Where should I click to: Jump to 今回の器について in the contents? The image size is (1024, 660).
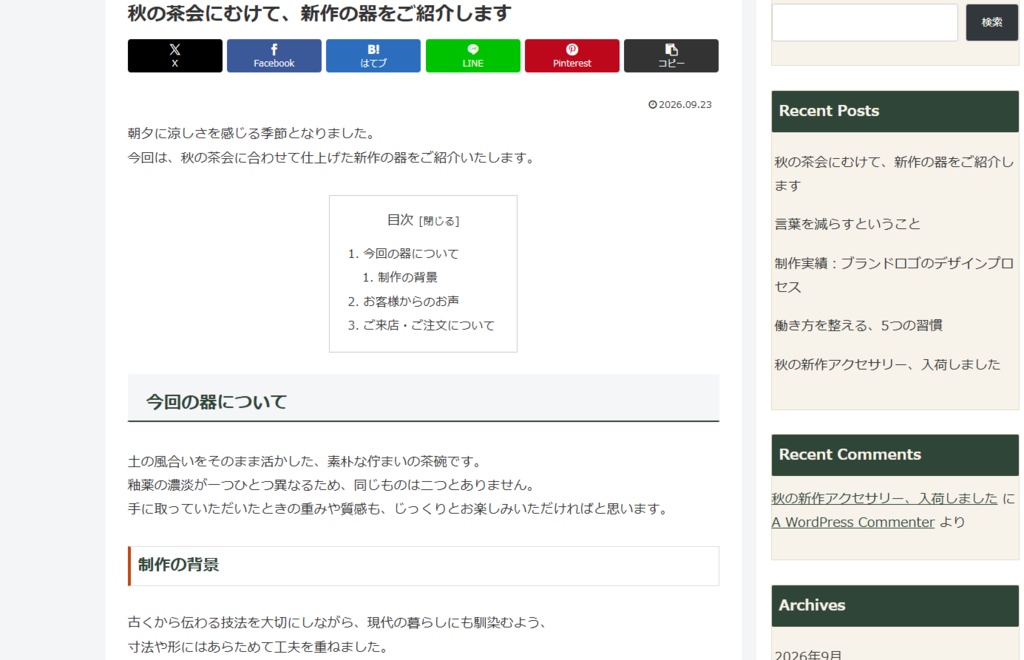(x=411, y=253)
